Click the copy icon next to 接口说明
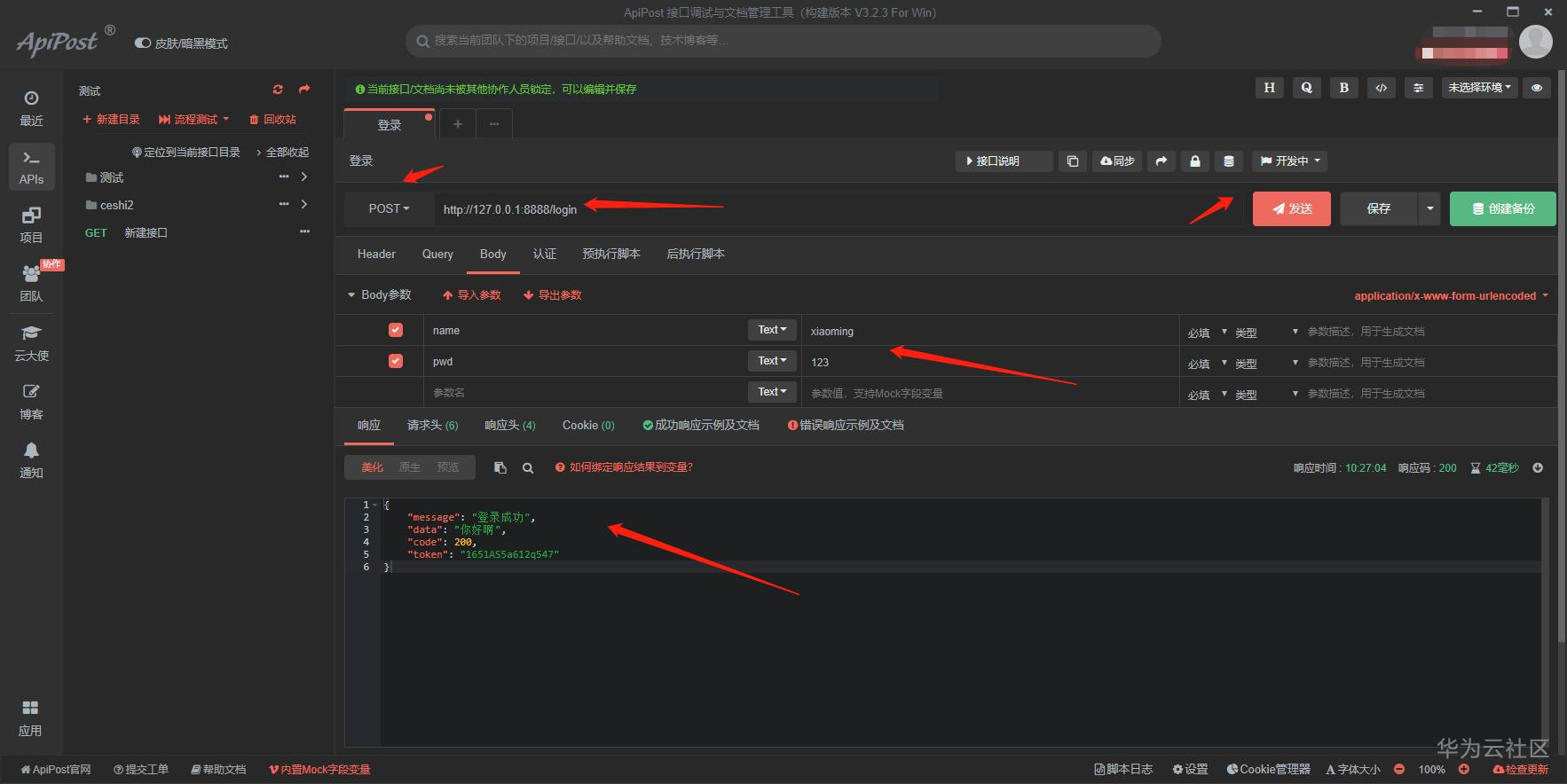 [1073, 161]
